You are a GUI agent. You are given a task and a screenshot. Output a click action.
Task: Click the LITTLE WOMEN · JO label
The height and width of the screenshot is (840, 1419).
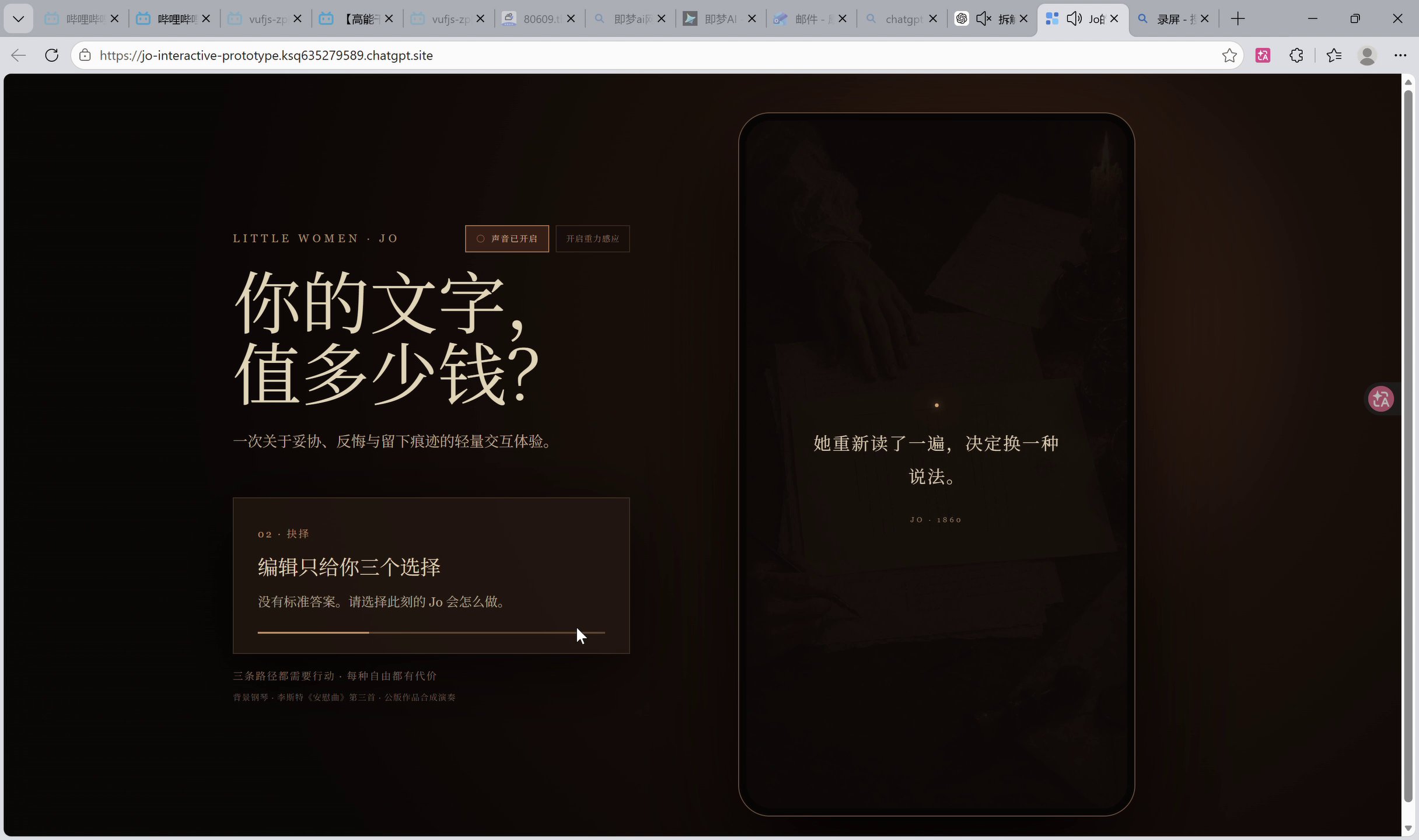pyautogui.click(x=316, y=239)
